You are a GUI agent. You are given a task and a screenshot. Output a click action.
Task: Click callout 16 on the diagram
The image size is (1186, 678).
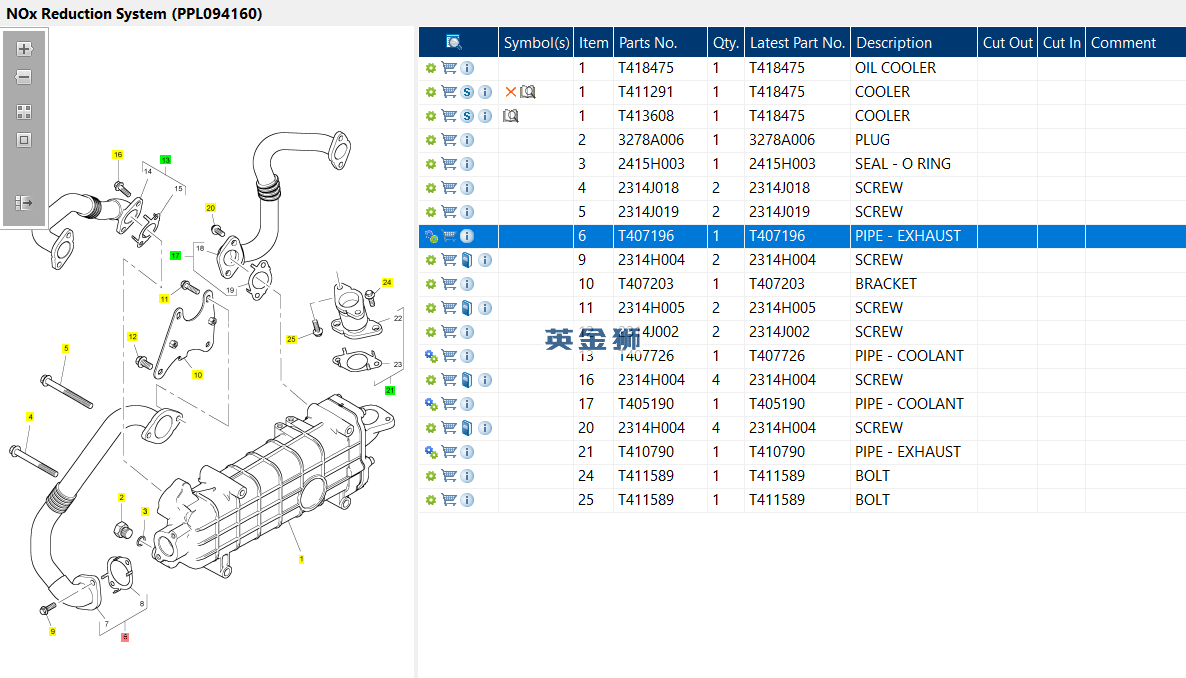click(117, 154)
